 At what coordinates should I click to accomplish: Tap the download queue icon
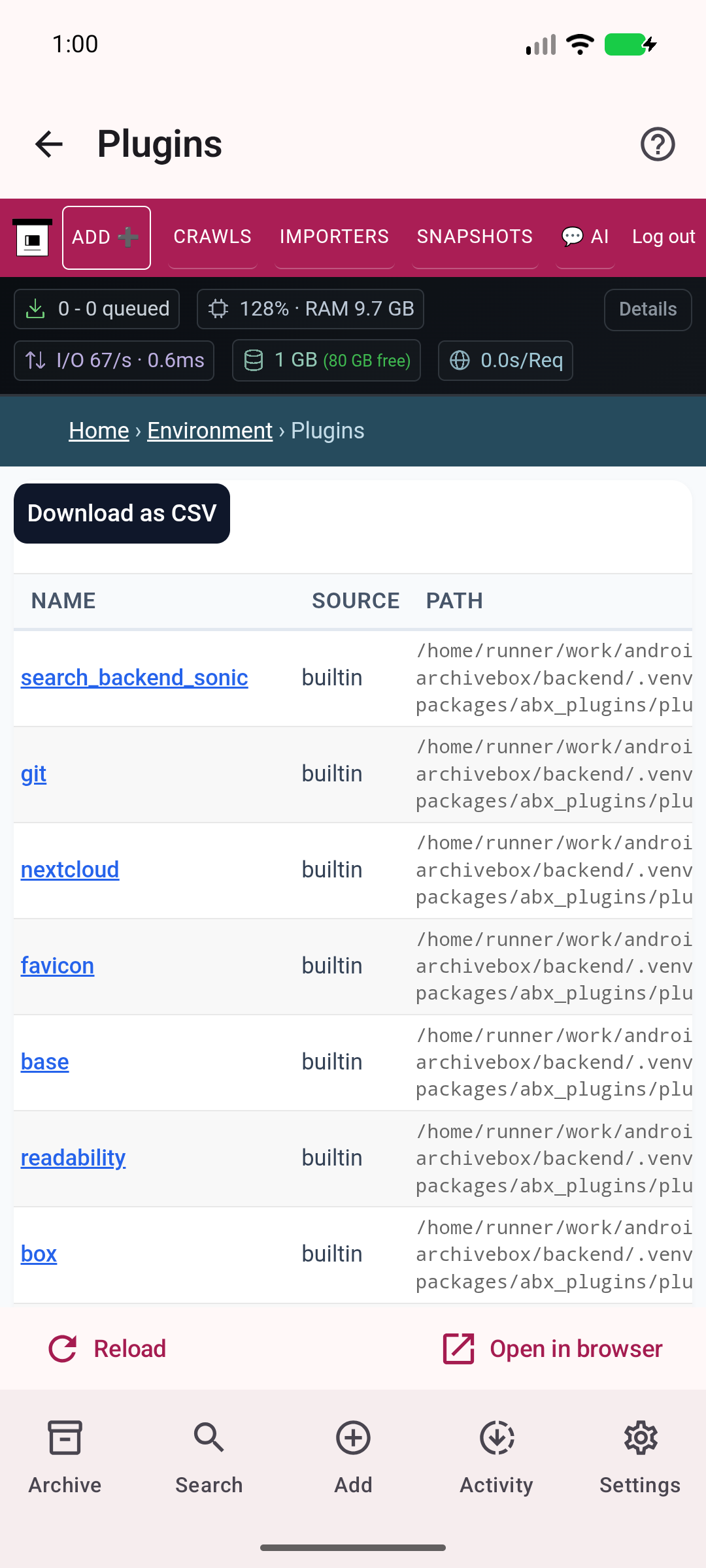pyautogui.click(x=35, y=309)
